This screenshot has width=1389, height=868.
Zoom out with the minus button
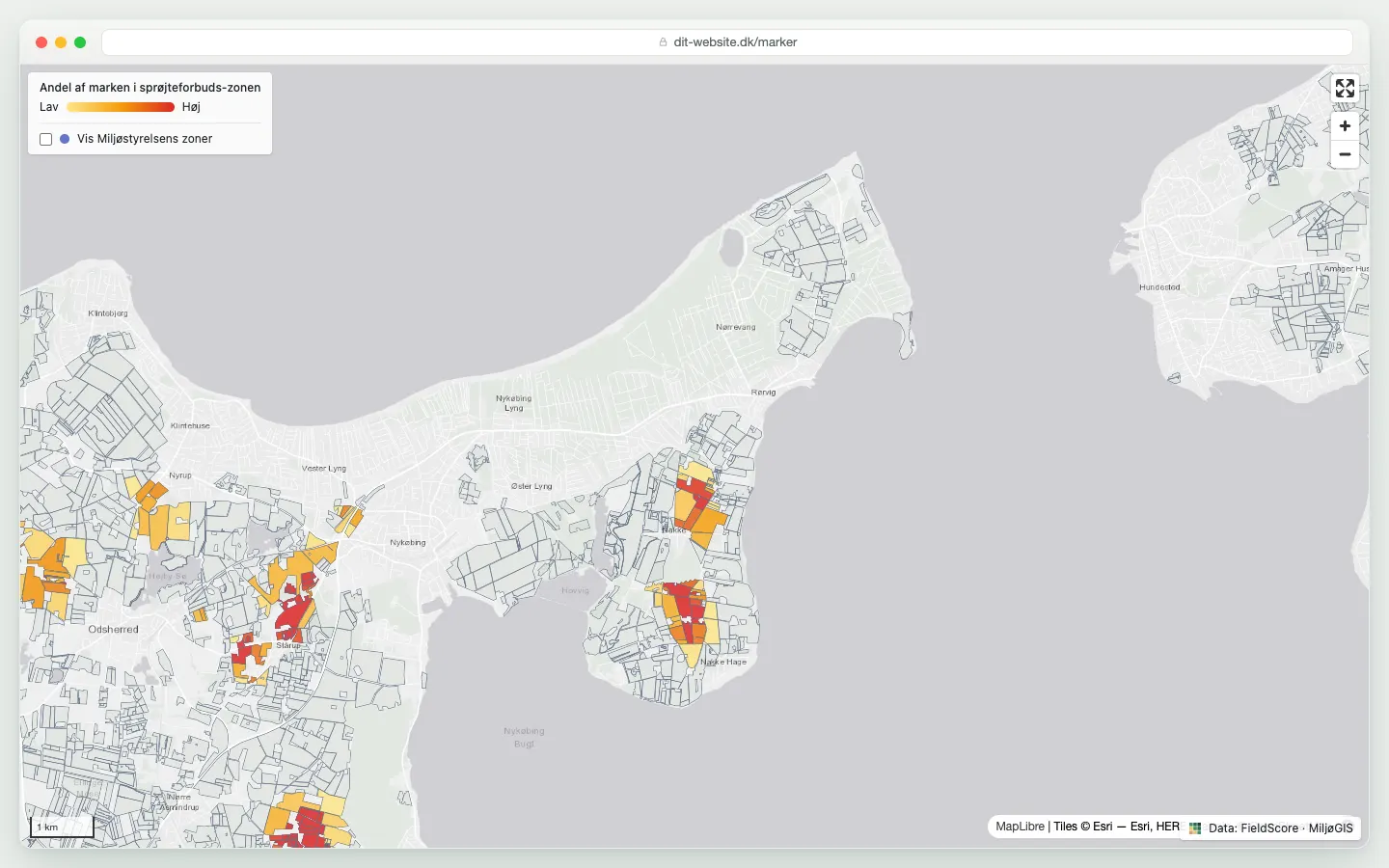point(1345,154)
